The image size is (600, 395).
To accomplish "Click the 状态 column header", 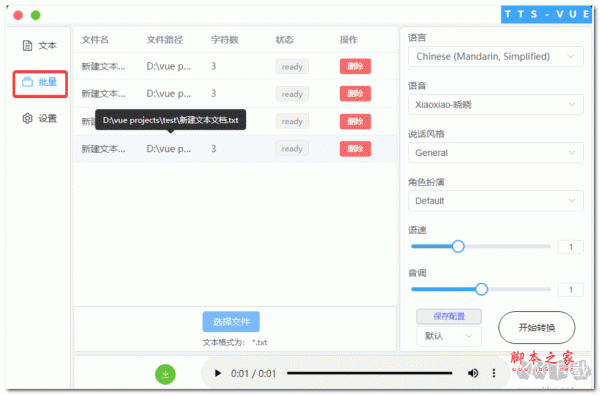I will pyautogui.click(x=284, y=40).
